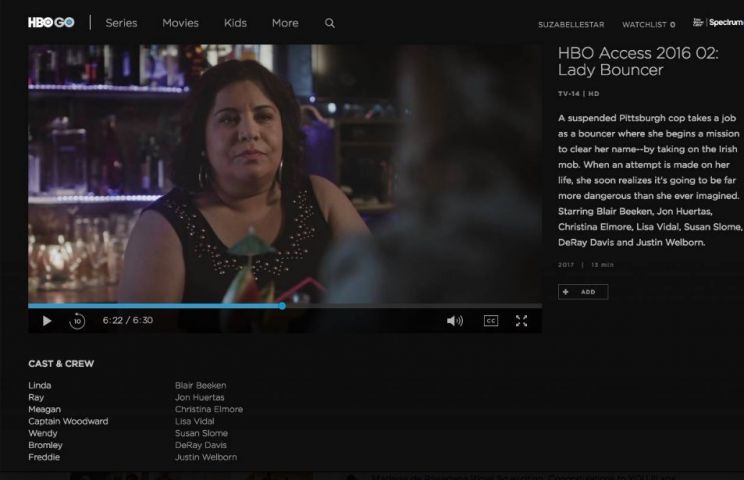Click the blue progress bar handle
Image resolution: width=744 pixels, height=480 pixels.
[x=282, y=306]
